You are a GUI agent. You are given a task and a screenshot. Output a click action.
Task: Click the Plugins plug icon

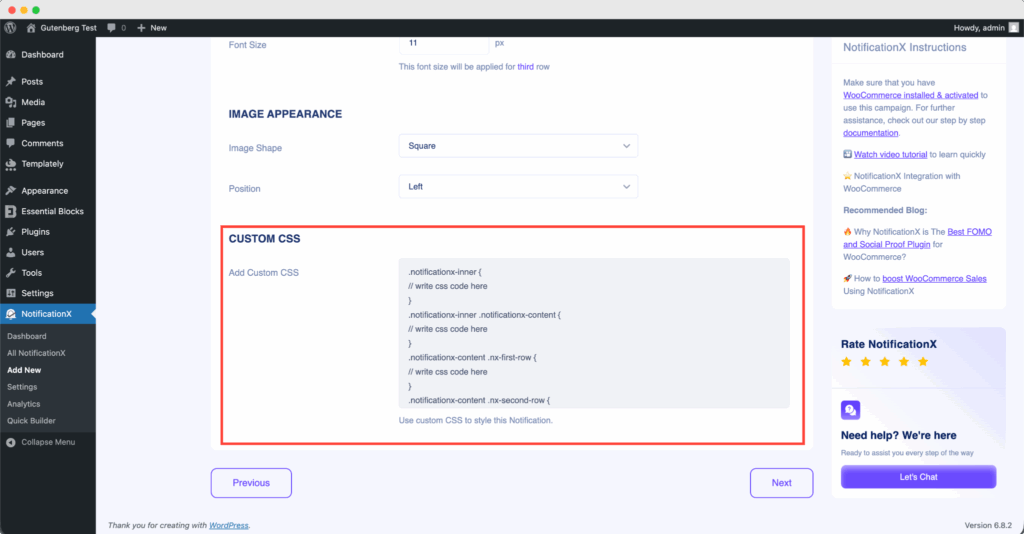(10, 232)
